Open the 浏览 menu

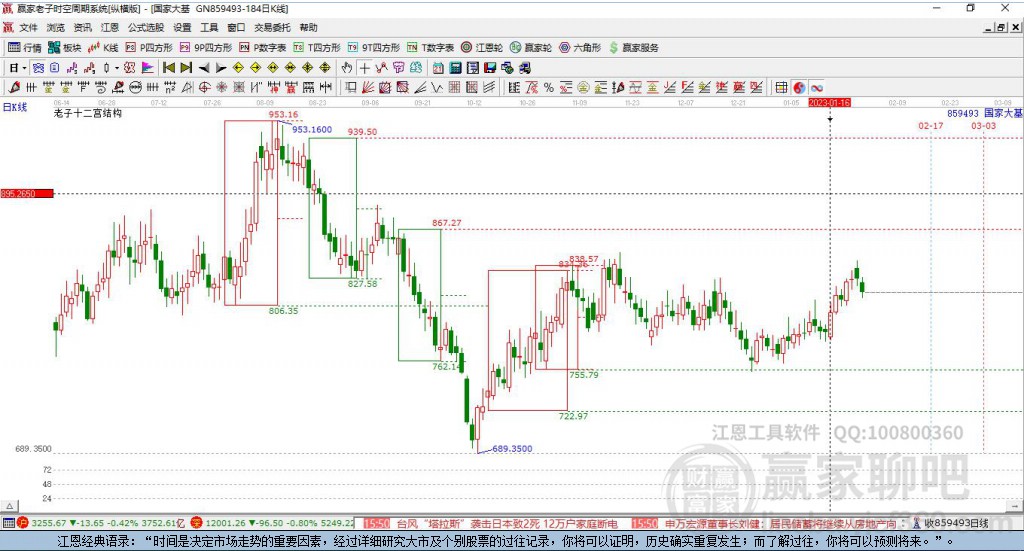[56, 27]
